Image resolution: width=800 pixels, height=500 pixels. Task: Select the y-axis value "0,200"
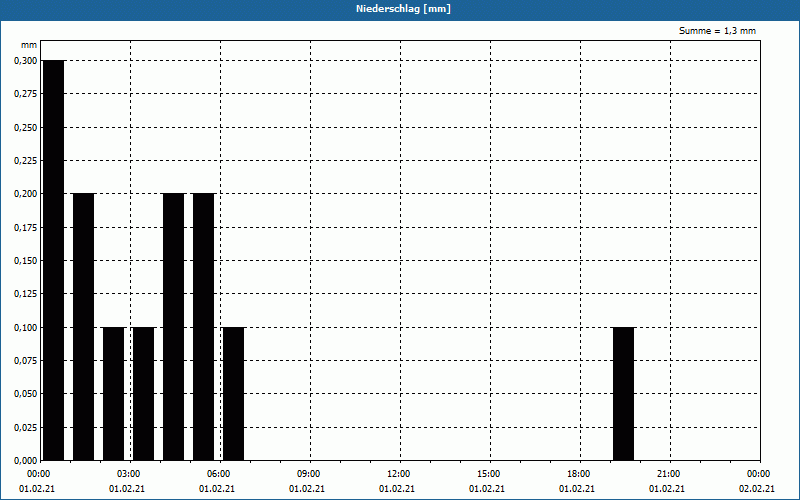click(x=26, y=194)
